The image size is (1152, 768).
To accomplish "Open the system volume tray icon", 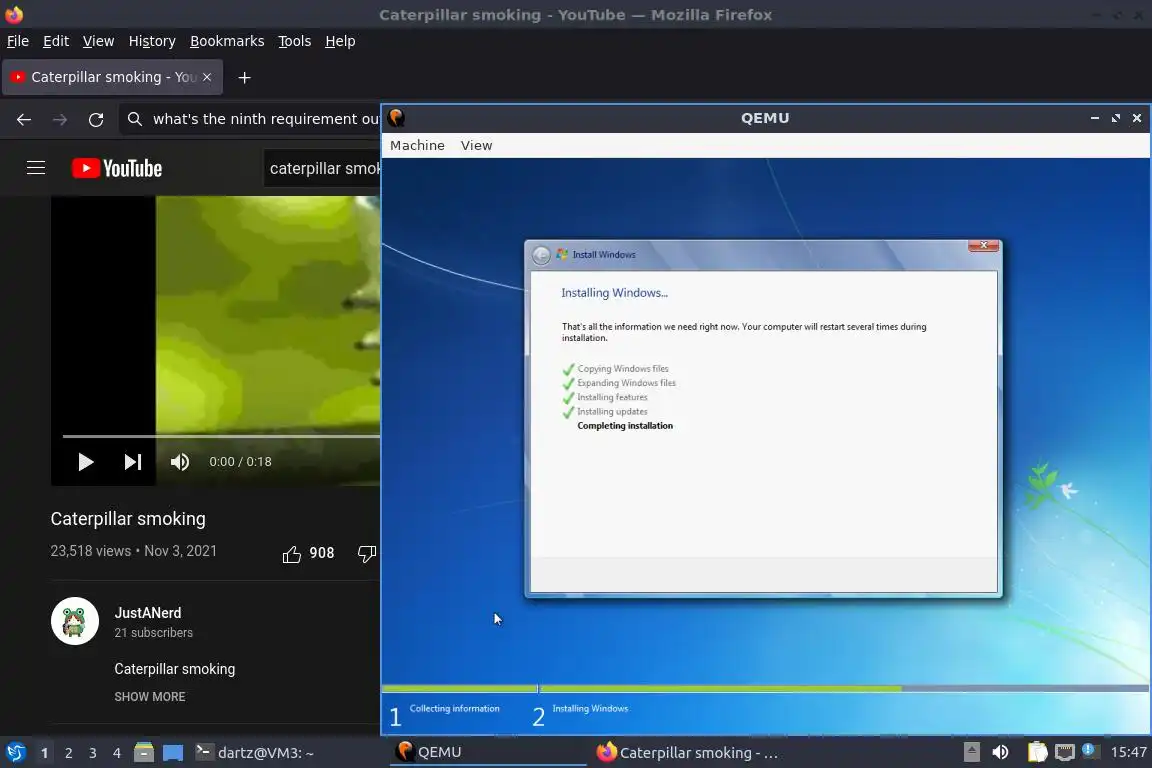I will coord(1000,752).
